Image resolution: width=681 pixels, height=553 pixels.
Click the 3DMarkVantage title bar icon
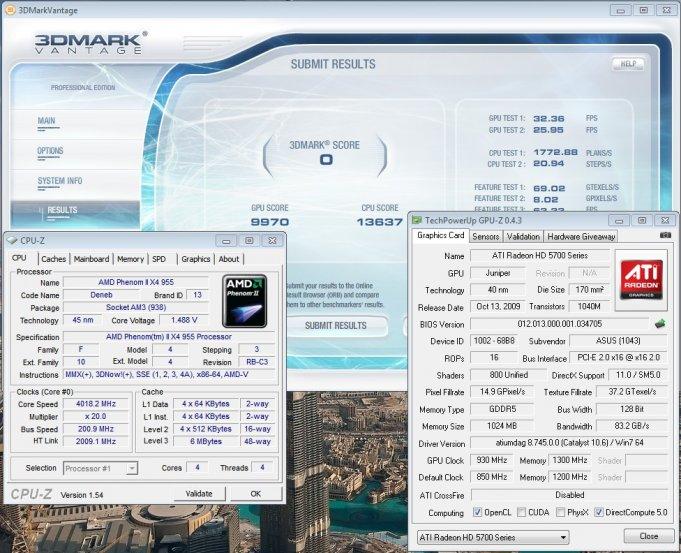coord(10,8)
